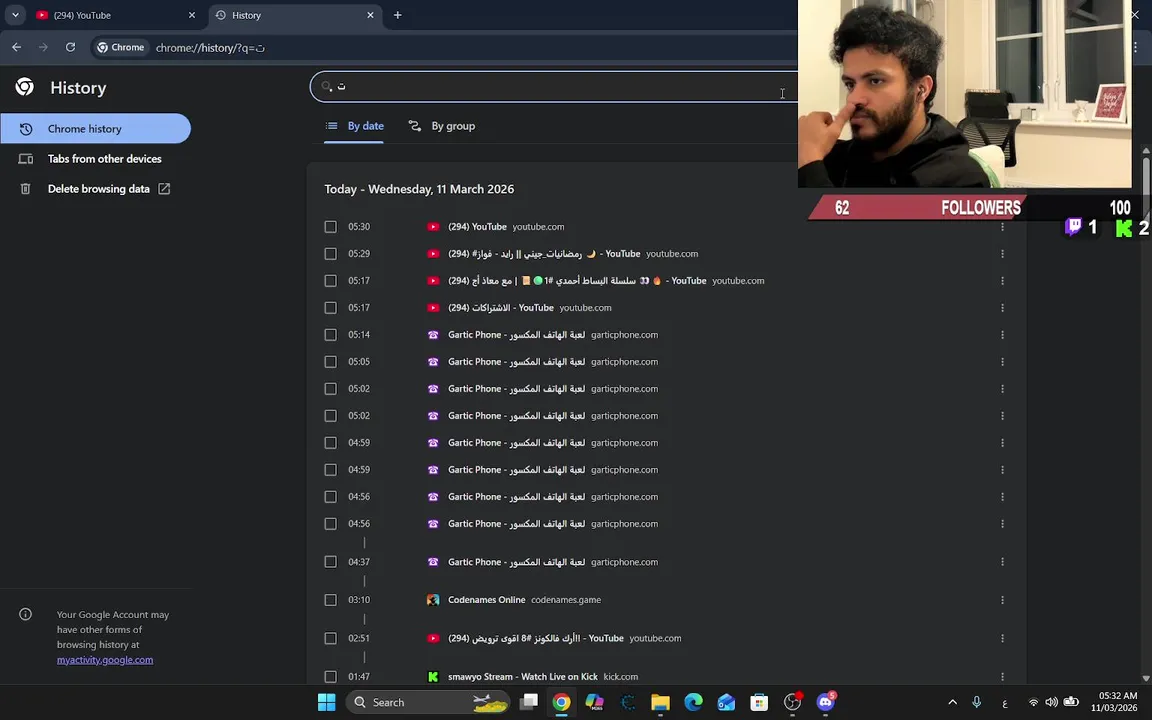Open Task View from taskbar
This screenshot has width=1152, height=720.
point(528,702)
